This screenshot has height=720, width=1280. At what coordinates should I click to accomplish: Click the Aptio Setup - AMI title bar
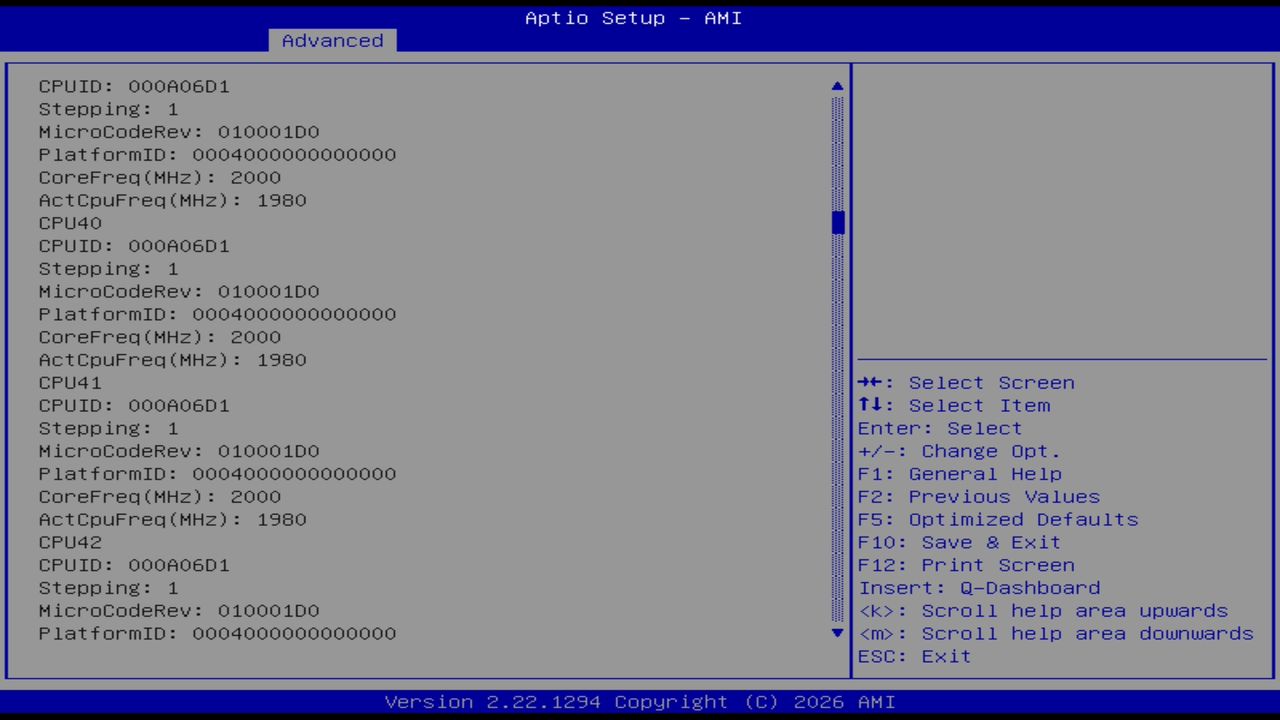pos(632,17)
